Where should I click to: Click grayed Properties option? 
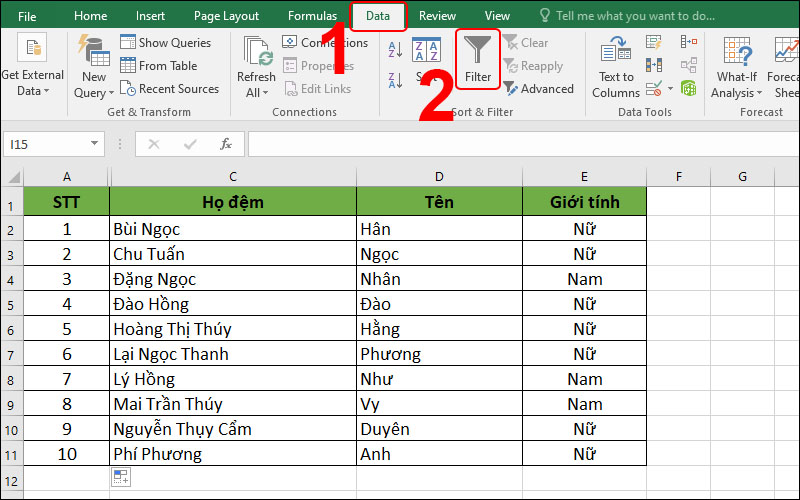(x=318, y=65)
